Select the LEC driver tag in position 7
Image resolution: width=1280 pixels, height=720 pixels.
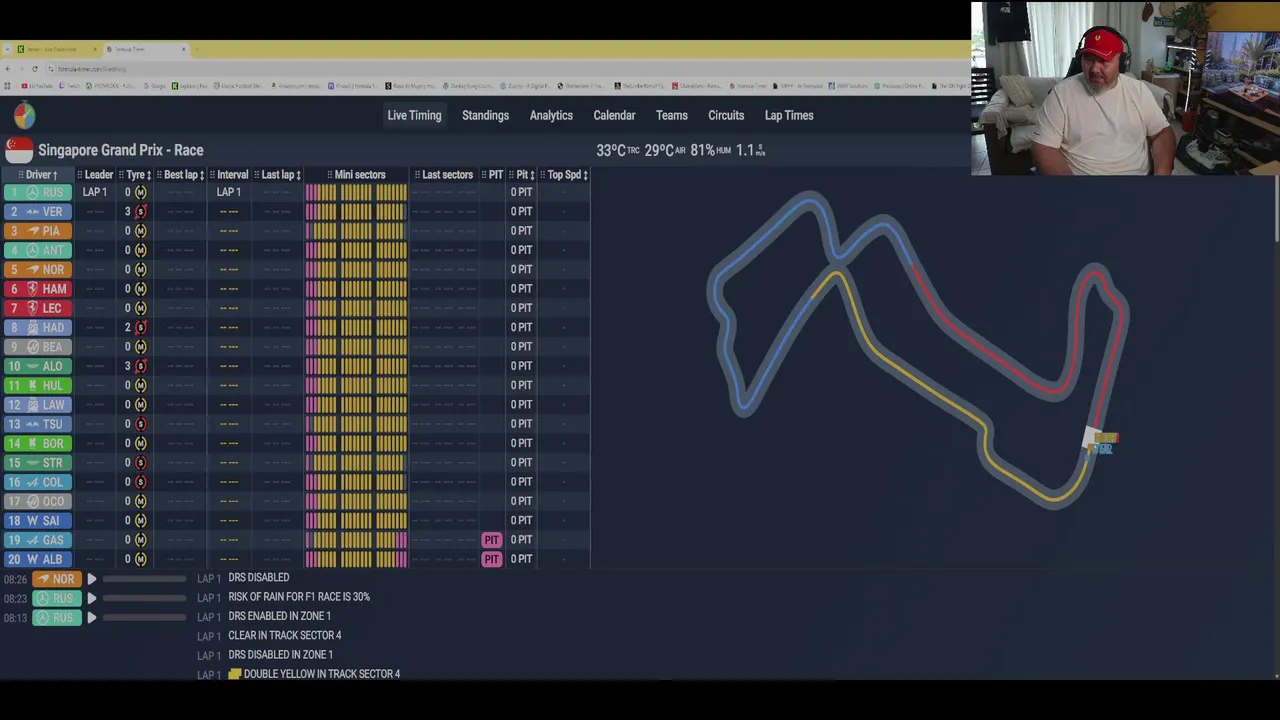[x=37, y=308]
